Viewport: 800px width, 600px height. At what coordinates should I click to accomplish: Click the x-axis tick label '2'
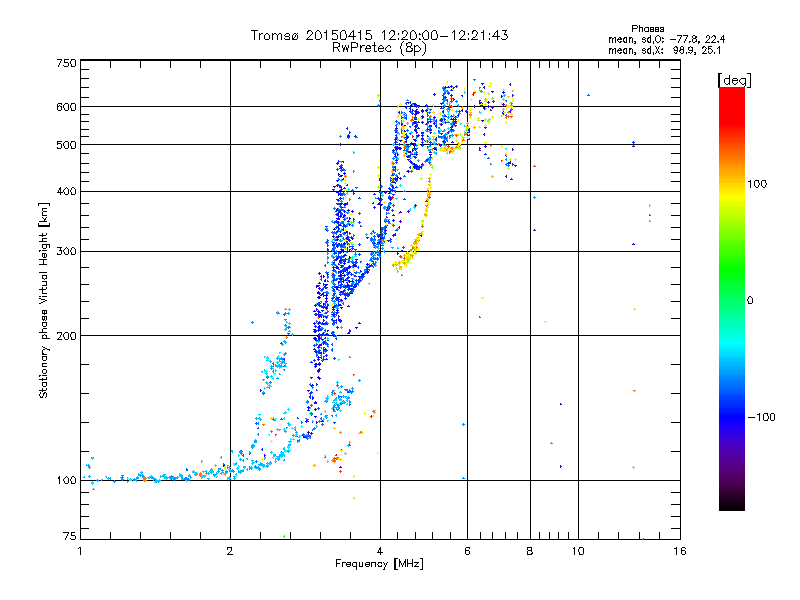coord(230,551)
